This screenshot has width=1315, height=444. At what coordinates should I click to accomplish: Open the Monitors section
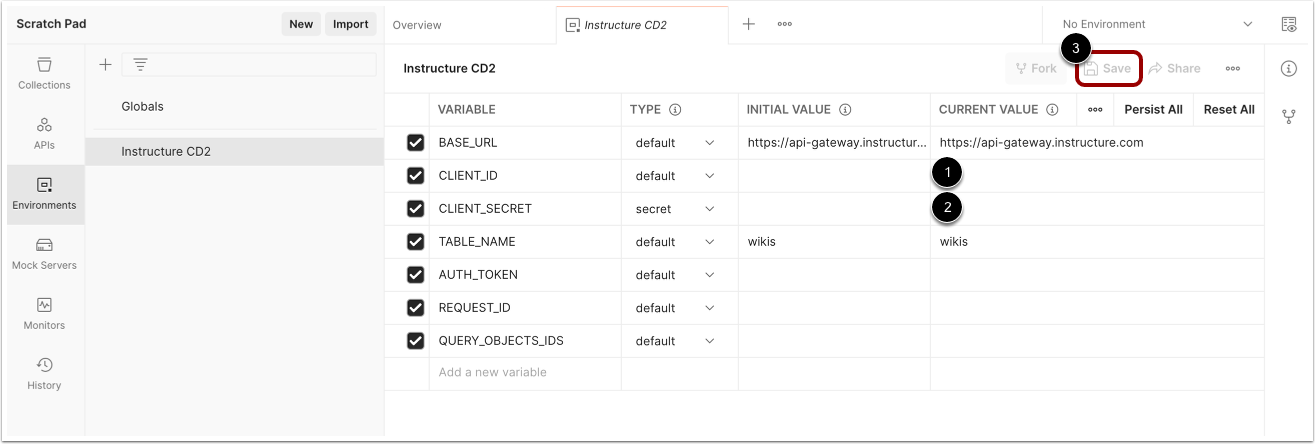(x=44, y=313)
